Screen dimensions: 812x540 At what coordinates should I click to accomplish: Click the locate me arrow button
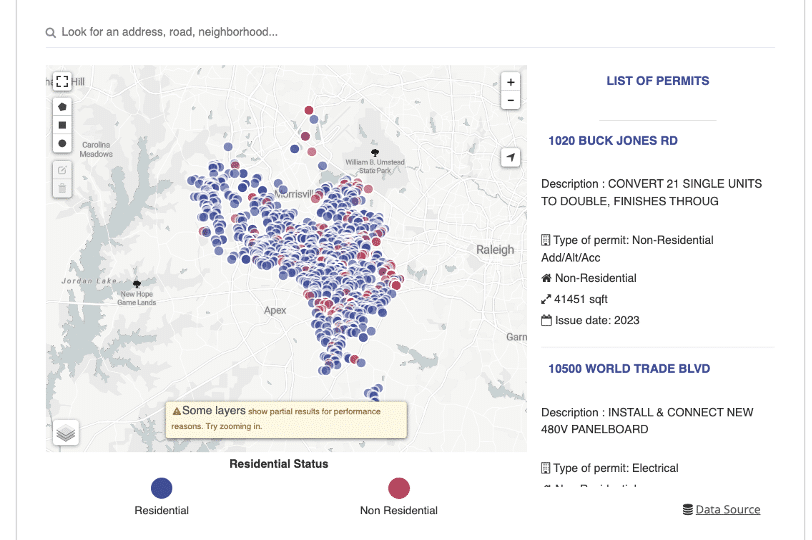tap(511, 158)
